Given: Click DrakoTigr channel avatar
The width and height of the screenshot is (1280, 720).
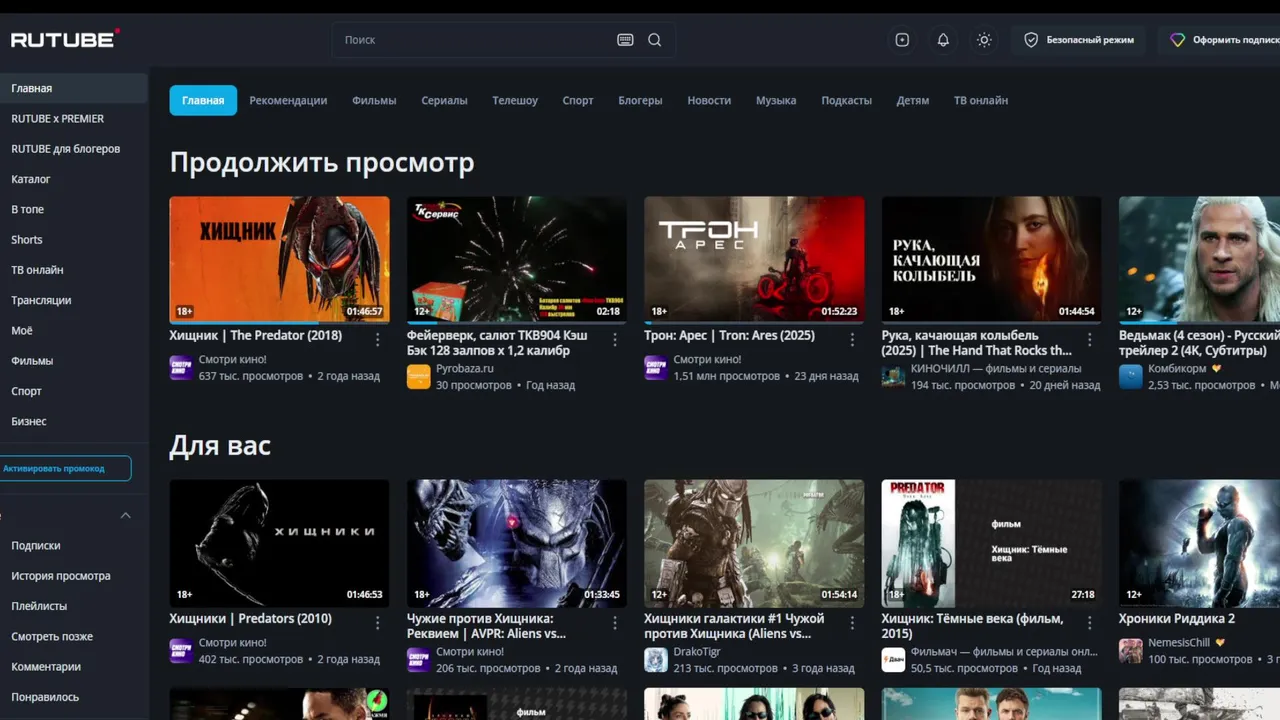Looking at the screenshot, I should tap(655, 659).
